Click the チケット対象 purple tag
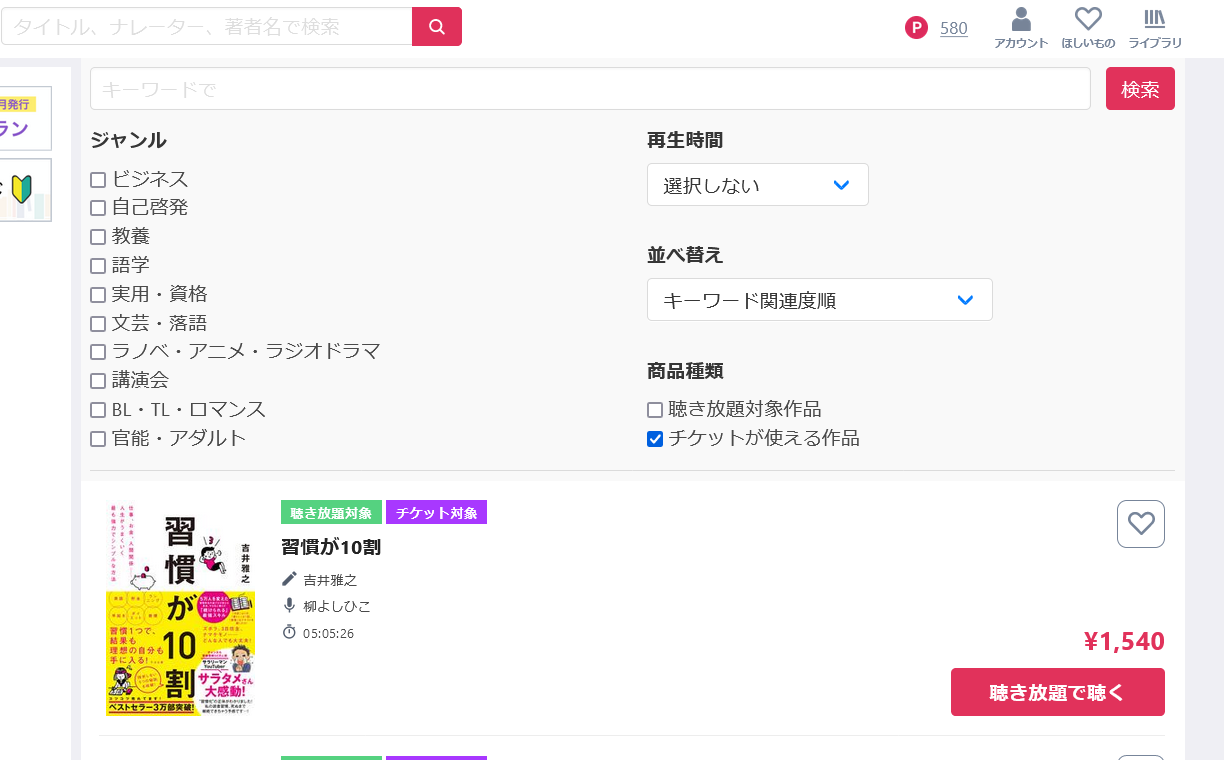Screen dimensions: 1224x760 coord(436,513)
